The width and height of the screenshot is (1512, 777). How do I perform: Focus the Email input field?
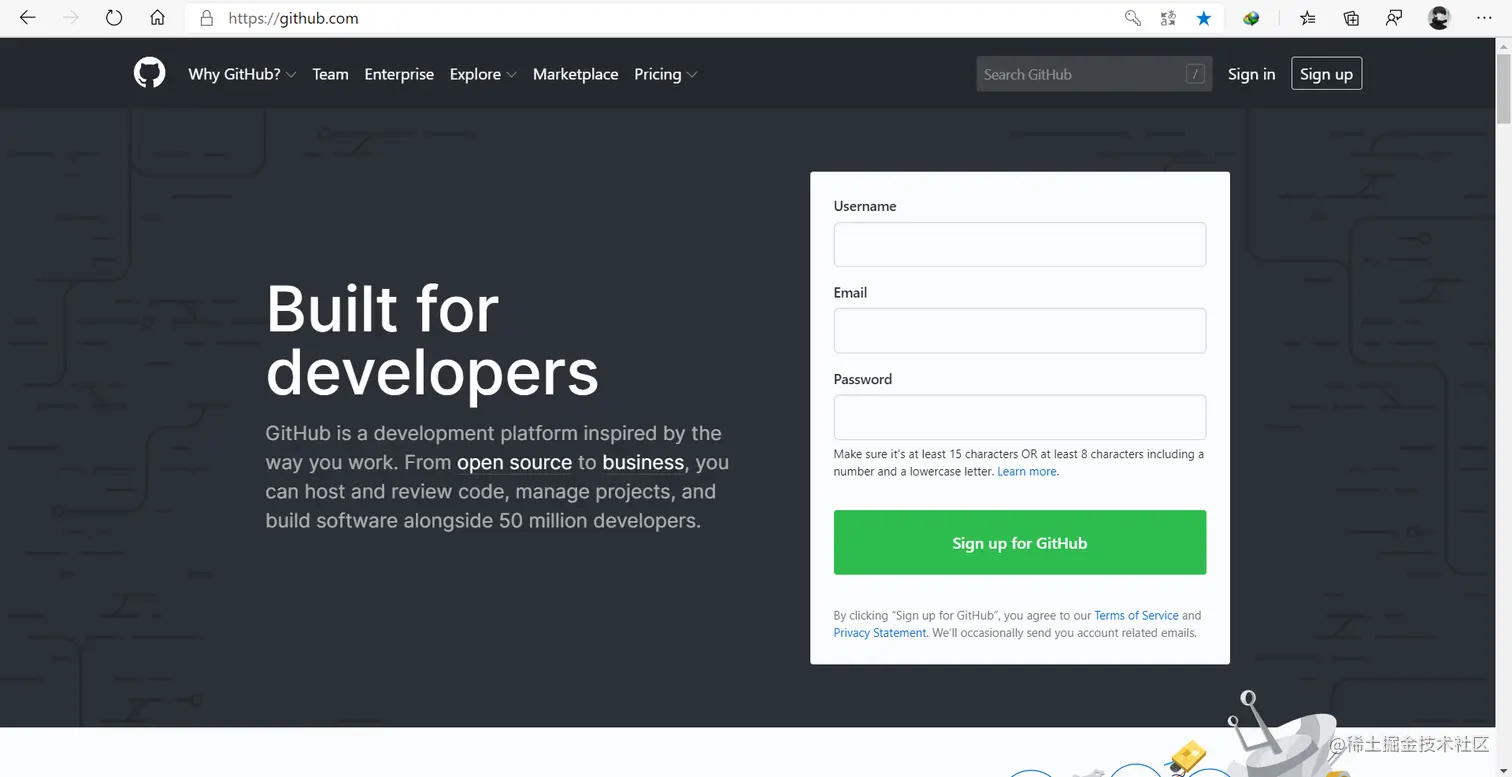(1020, 330)
